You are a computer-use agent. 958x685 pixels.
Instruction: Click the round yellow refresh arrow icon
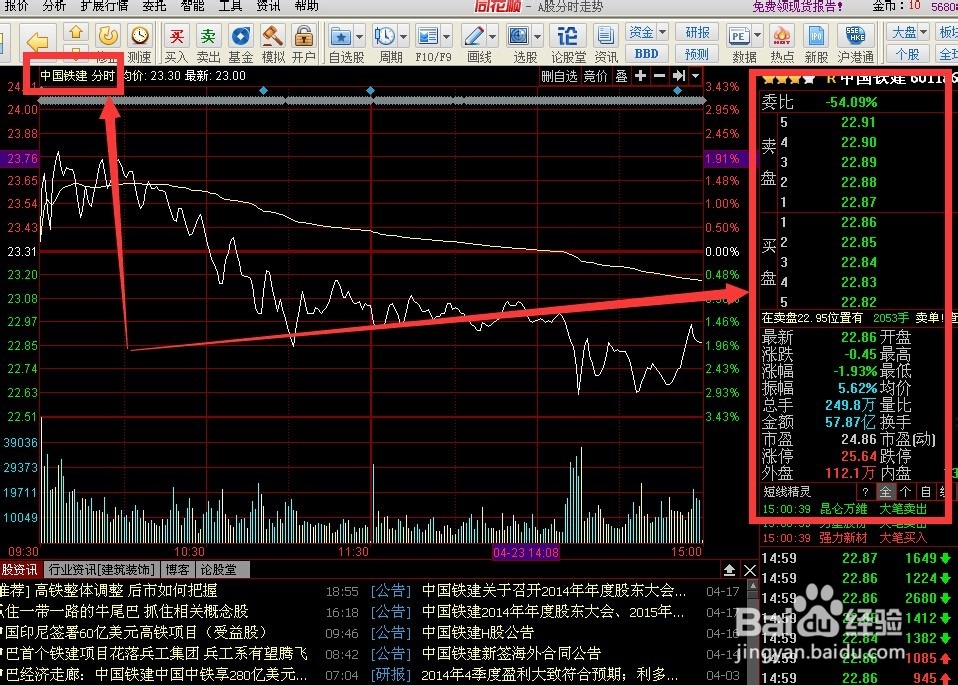(x=108, y=36)
